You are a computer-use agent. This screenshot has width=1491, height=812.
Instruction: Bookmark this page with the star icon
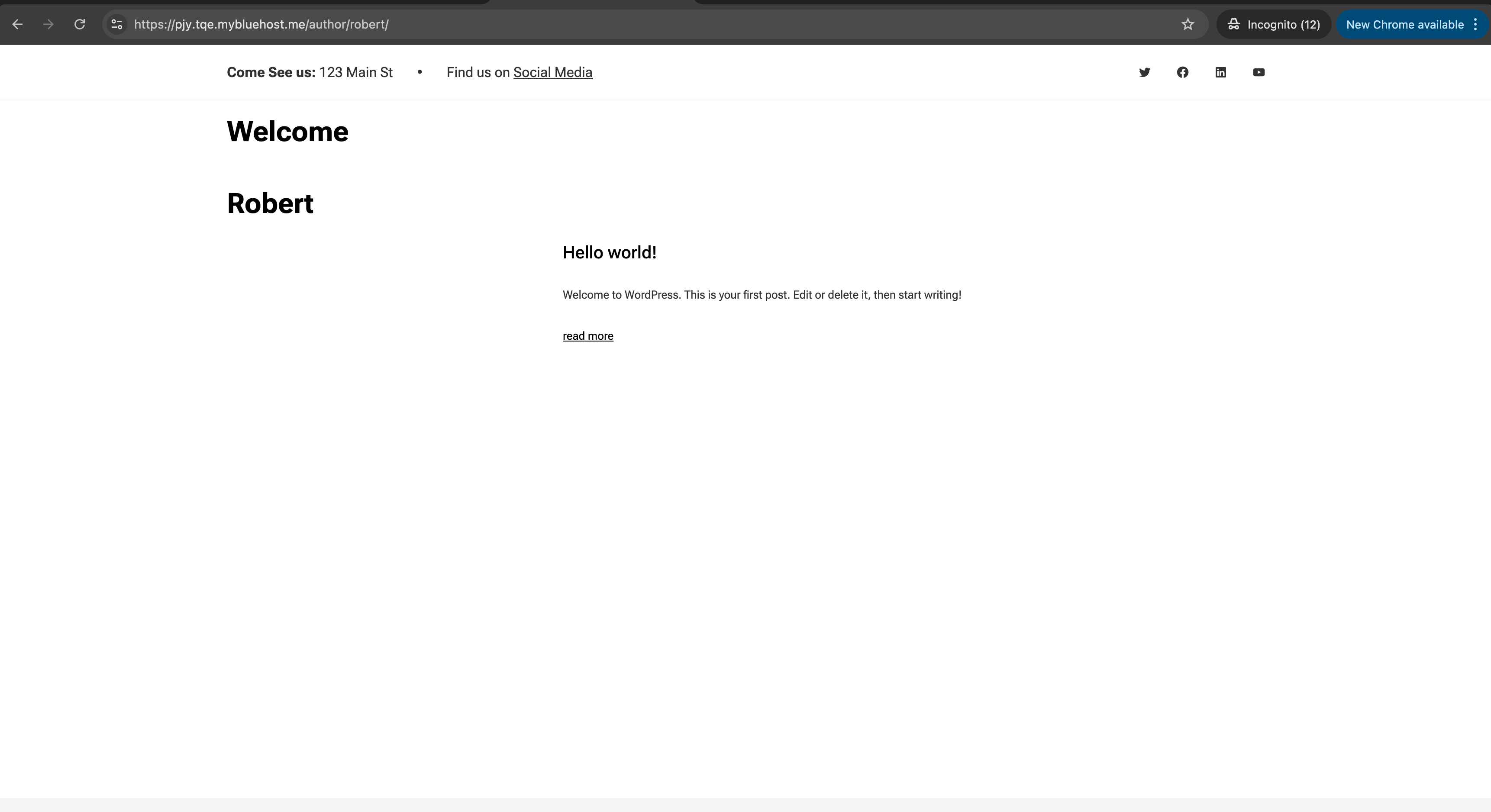coord(1188,24)
